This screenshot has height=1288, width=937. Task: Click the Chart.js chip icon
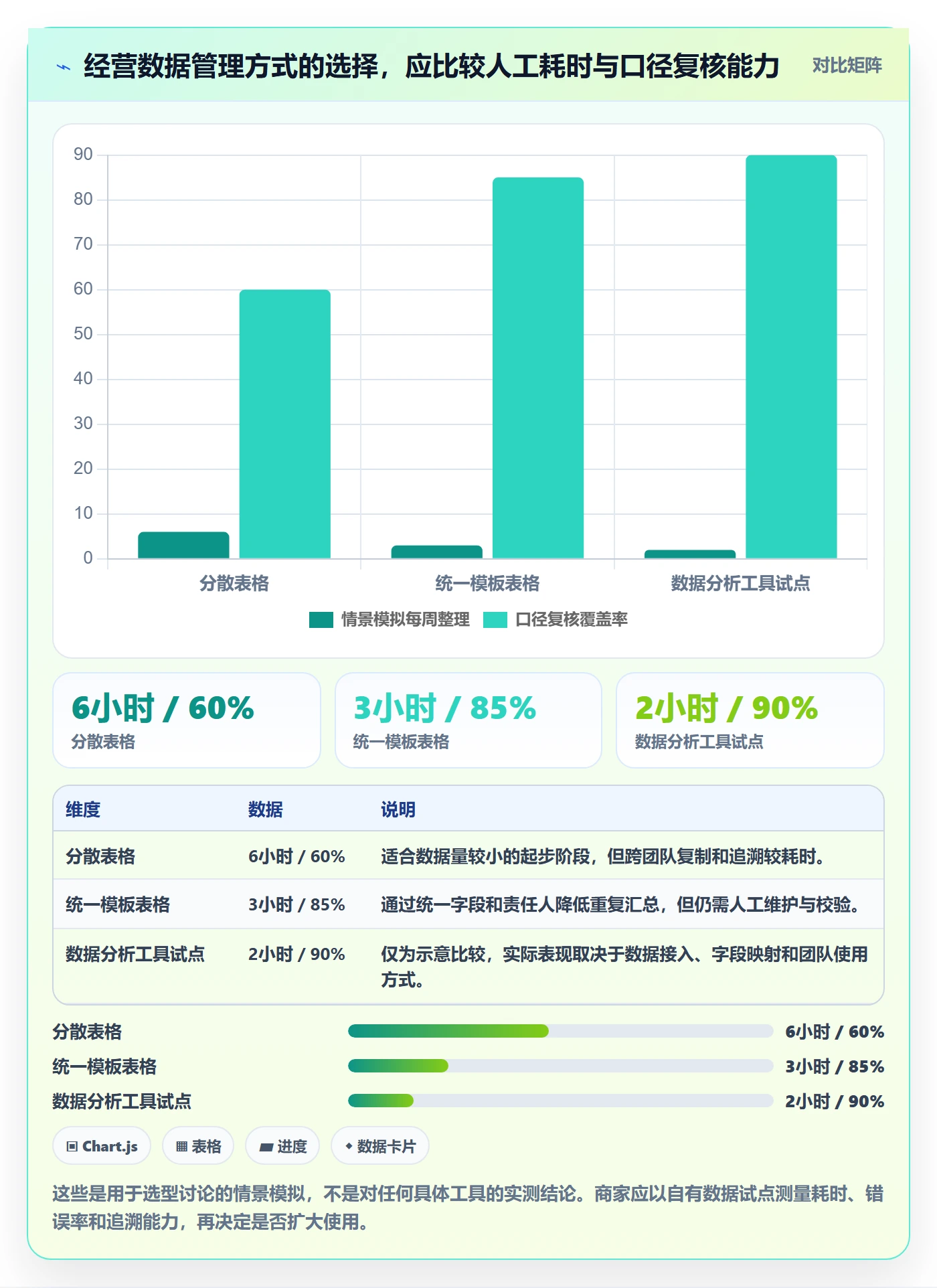(72, 1146)
